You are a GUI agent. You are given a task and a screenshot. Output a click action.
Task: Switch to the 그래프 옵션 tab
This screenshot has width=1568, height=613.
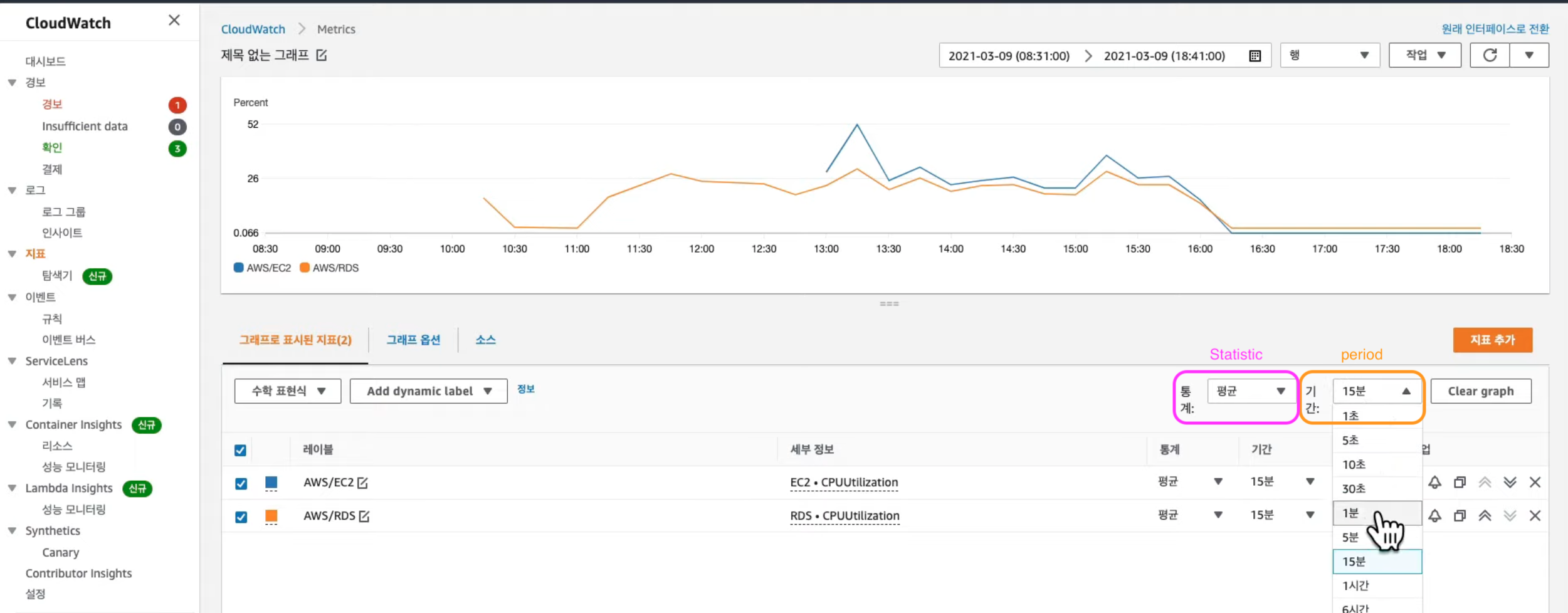[413, 340]
